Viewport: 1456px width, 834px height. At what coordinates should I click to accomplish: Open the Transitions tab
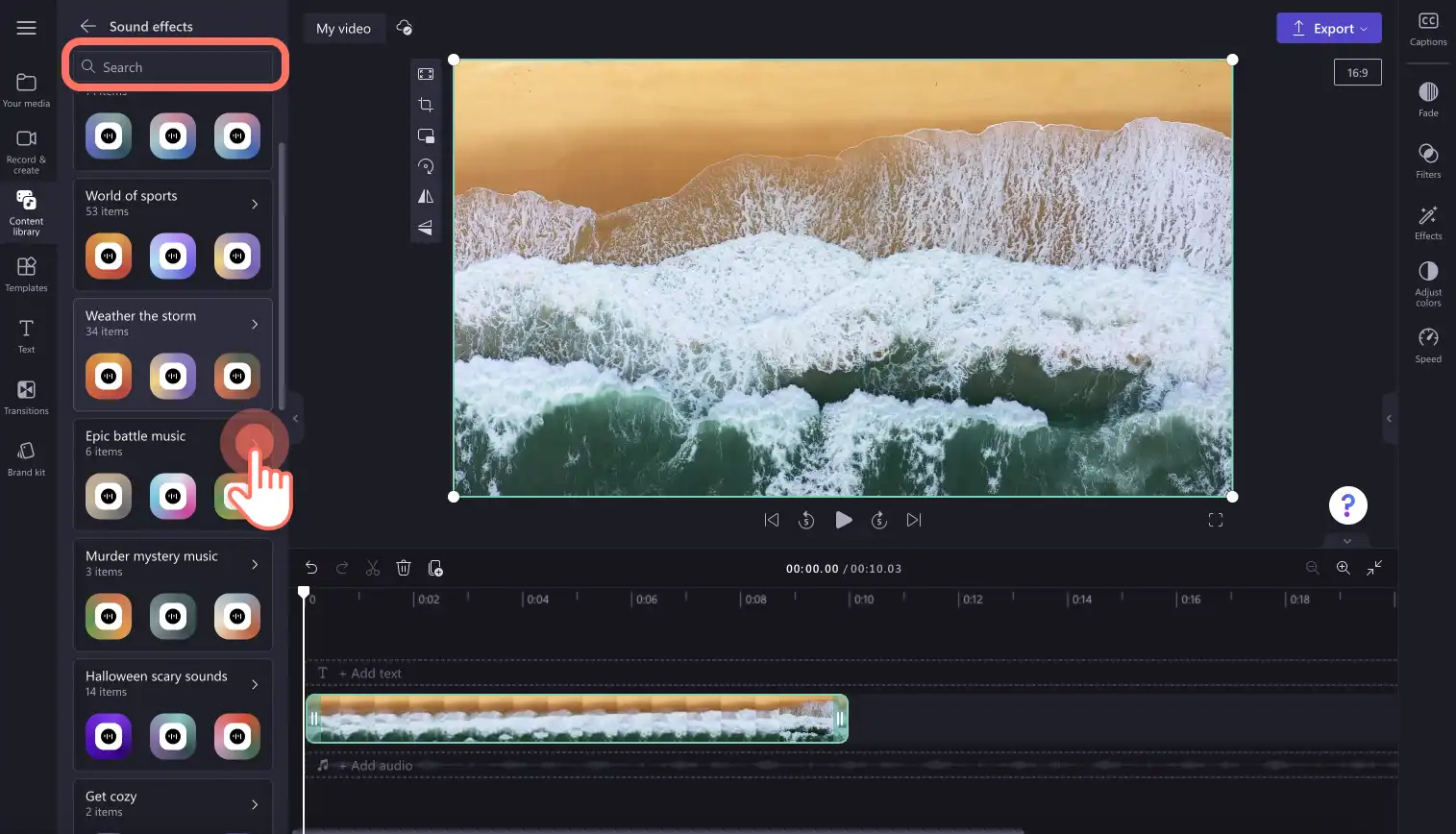coord(26,397)
